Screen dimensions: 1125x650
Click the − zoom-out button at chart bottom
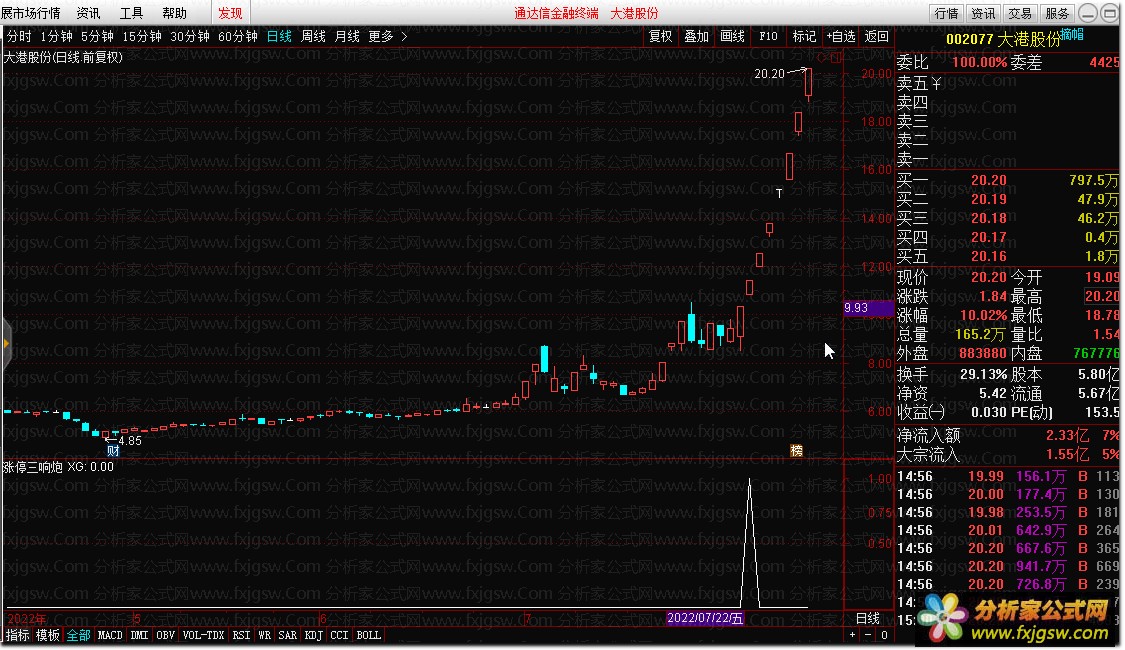pyautogui.click(x=868, y=635)
